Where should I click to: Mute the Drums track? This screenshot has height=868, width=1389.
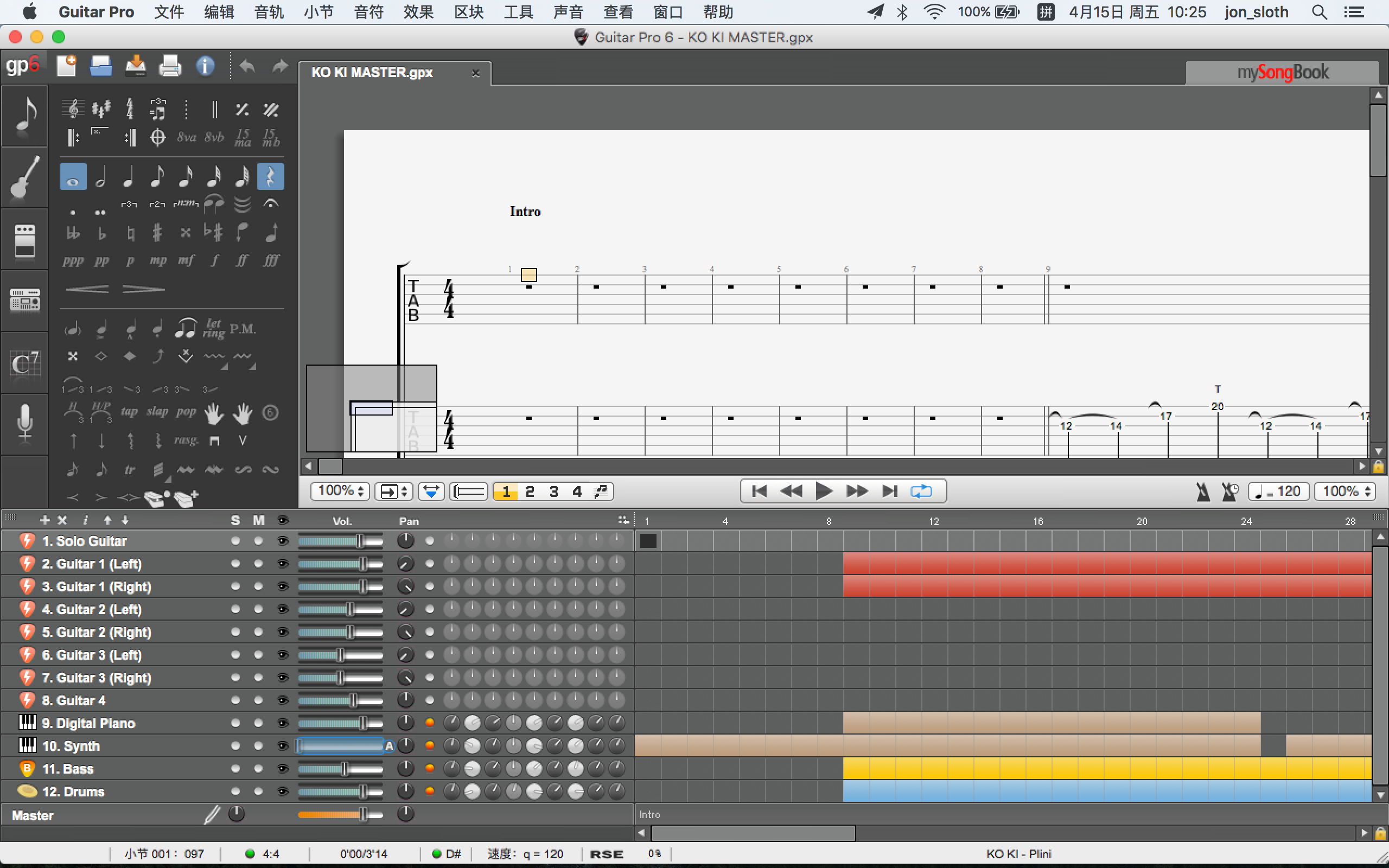point(258,791)
